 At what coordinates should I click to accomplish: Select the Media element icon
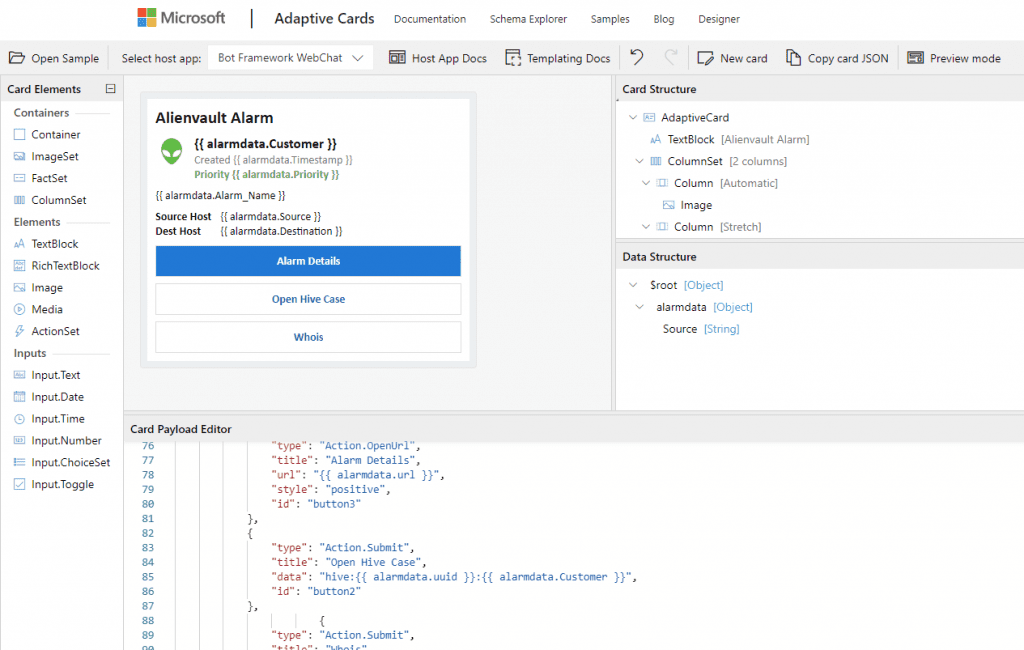click(20, 309)
